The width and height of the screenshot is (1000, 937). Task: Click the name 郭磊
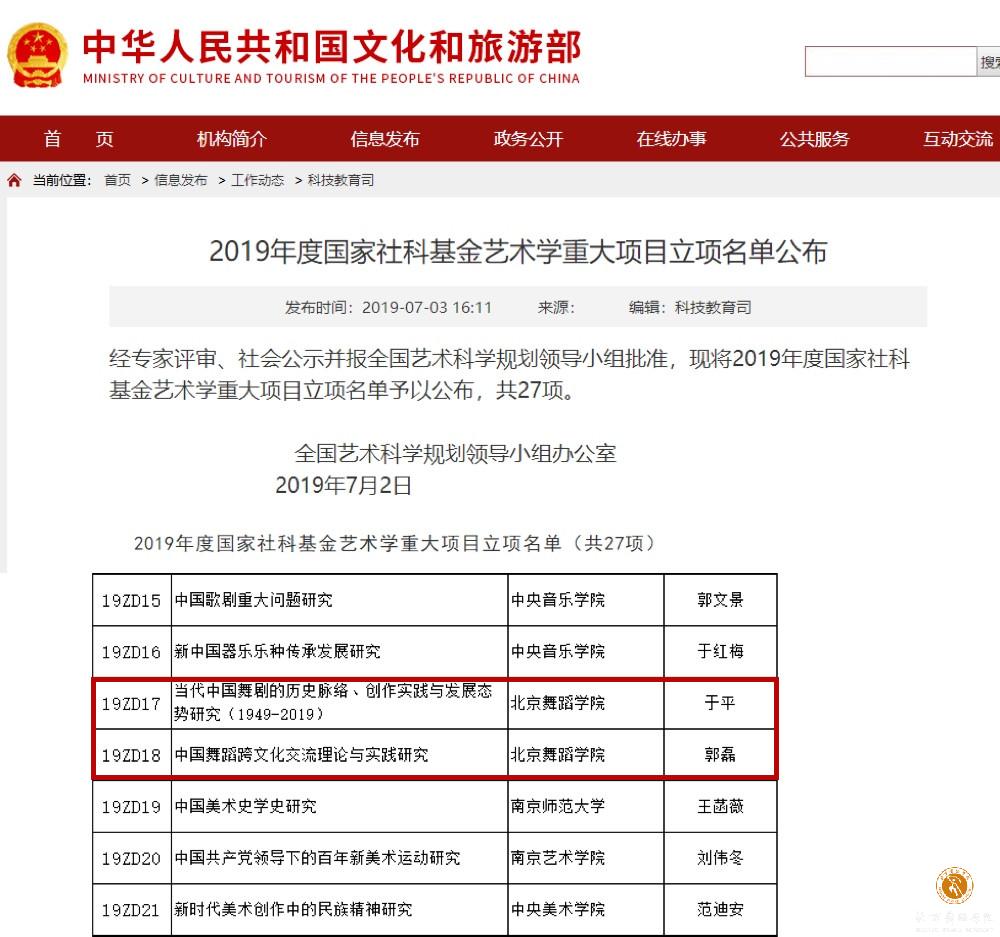[x=720, y=755]
